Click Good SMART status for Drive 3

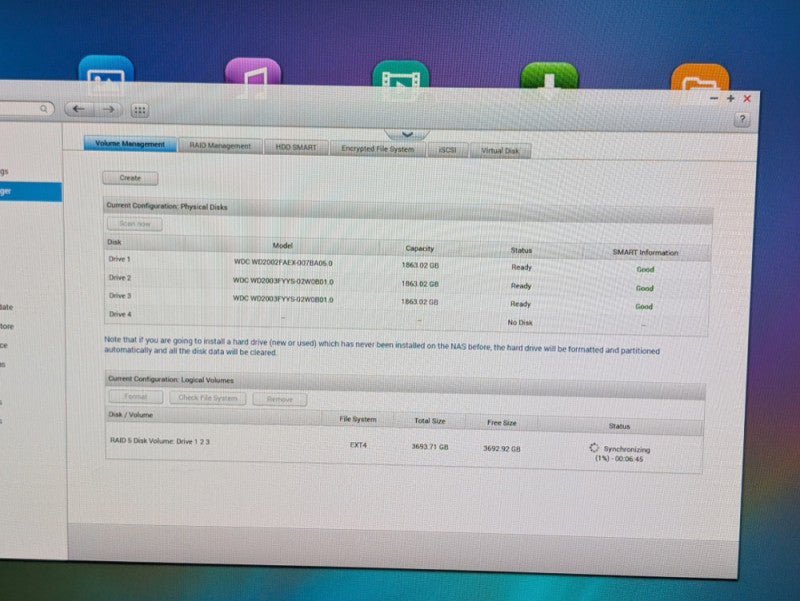(644, 307)
